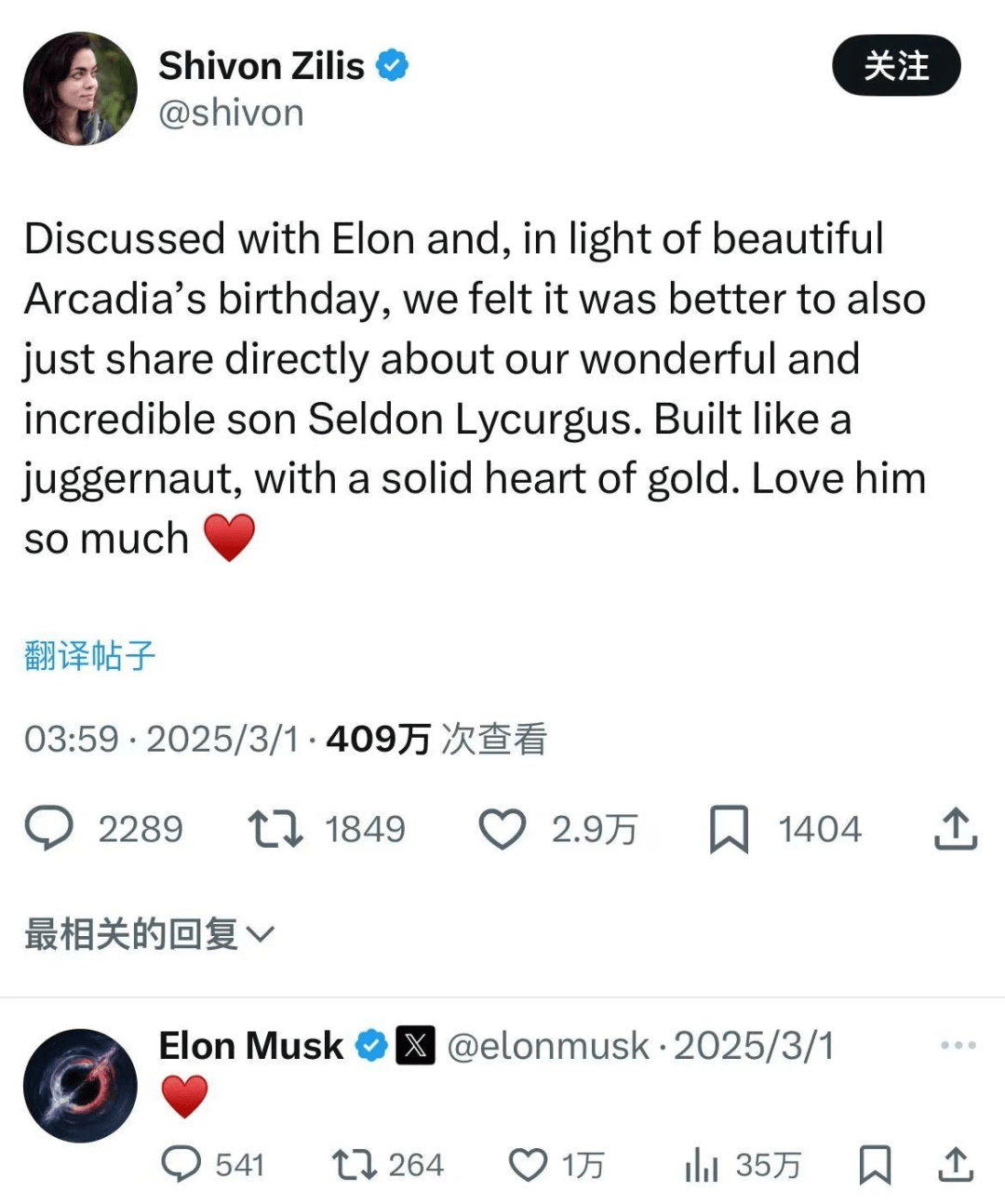This screenshot has width=1005, height=1204.
Task: Follow Shivon Zilis with 关注 button
Action: point(896,65)
